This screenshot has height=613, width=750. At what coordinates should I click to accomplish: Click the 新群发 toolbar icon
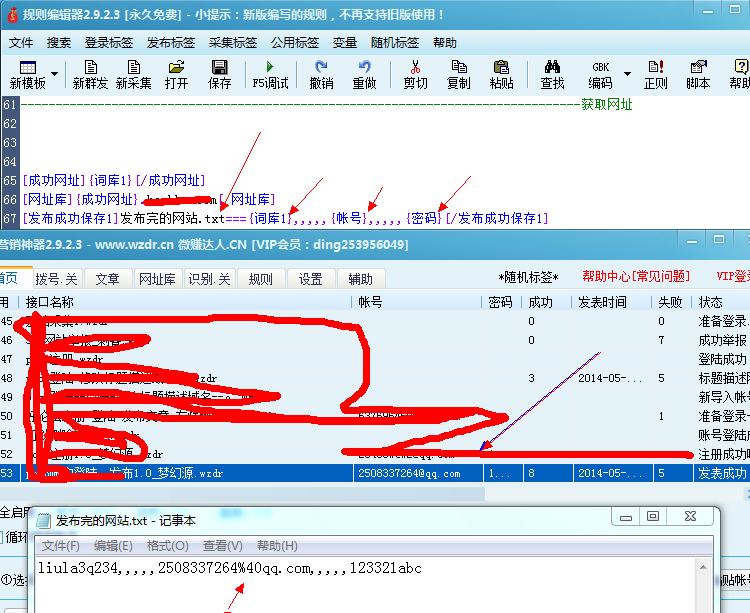click(x=90, y=75)
